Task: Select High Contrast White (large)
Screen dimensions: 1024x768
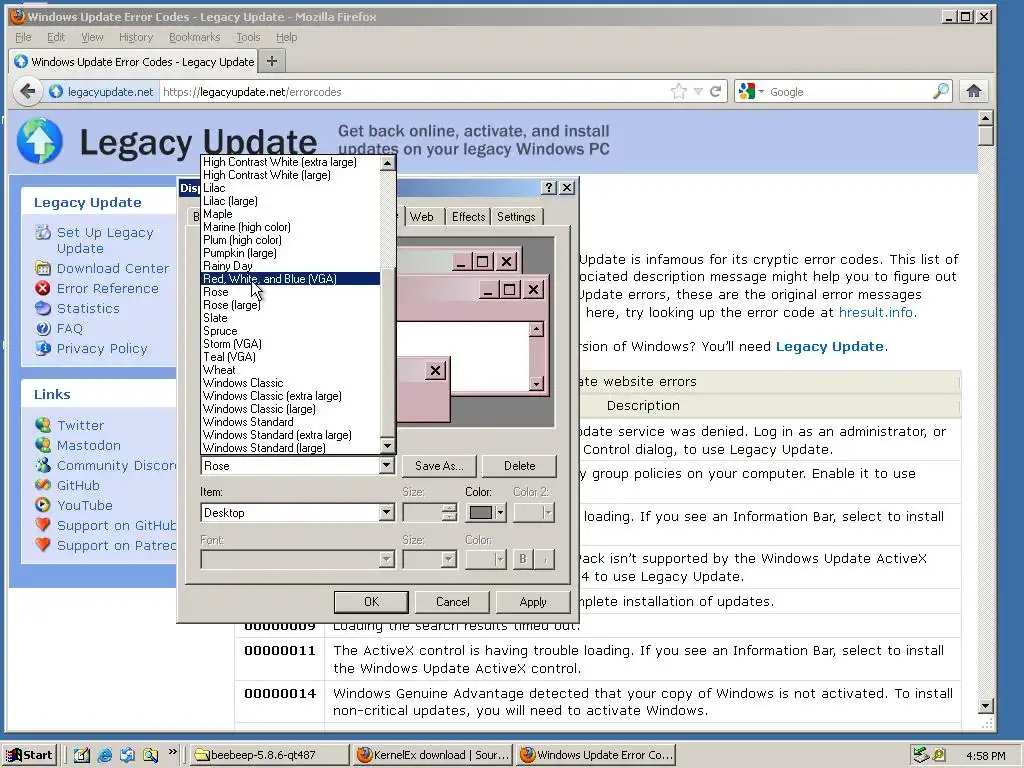Action: [291, 175]
